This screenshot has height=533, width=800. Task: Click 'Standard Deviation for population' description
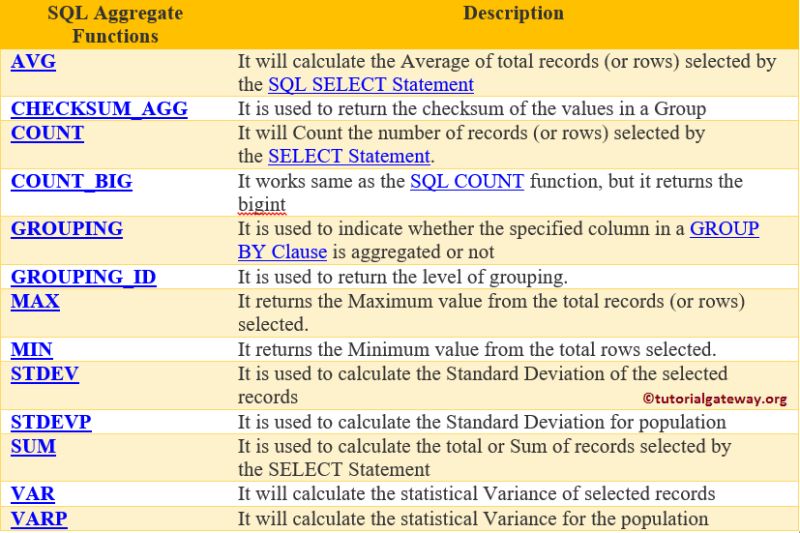[482, 422]
